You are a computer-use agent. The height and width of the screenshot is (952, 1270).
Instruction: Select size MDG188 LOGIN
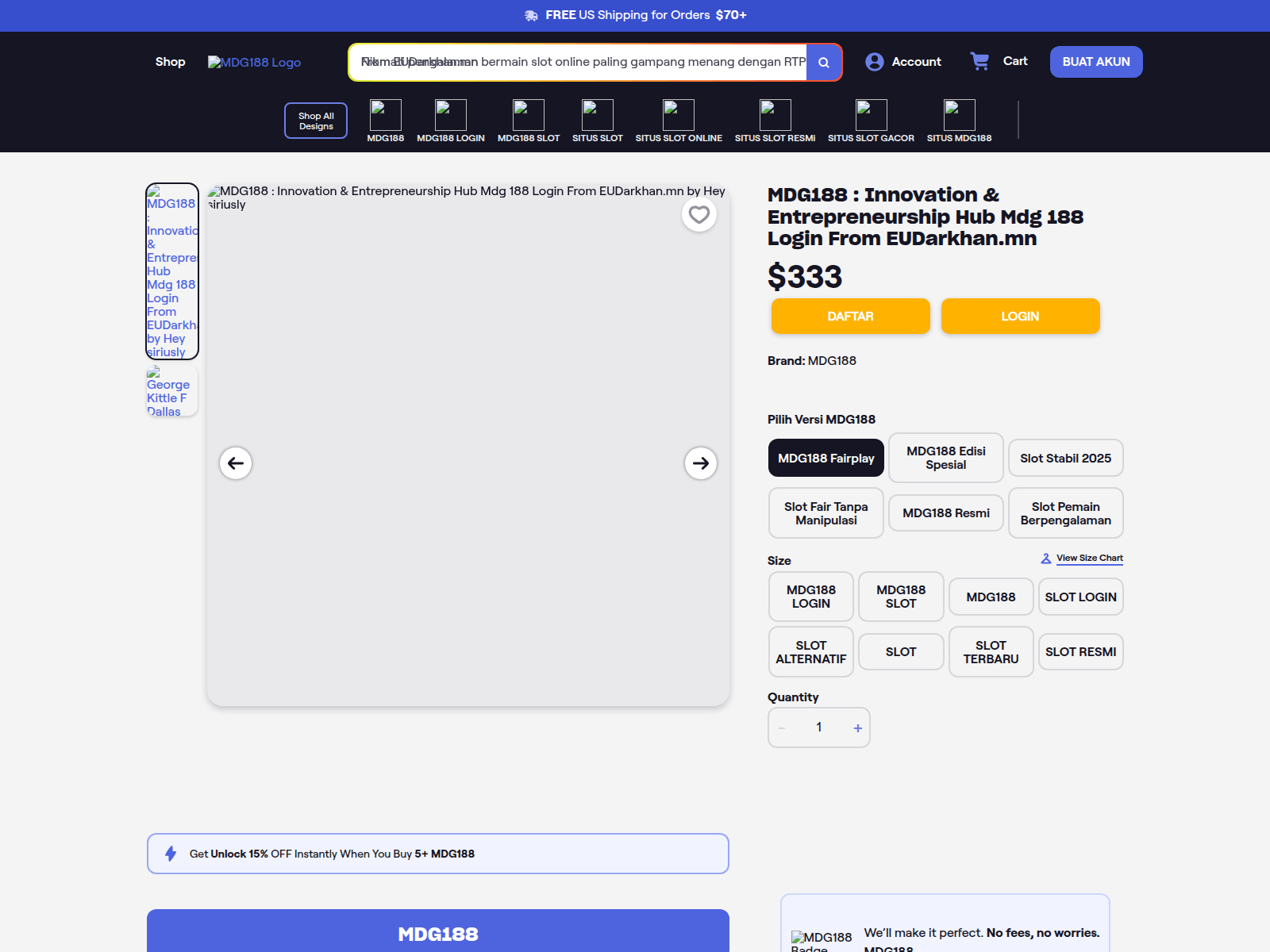tap(811, 597)
